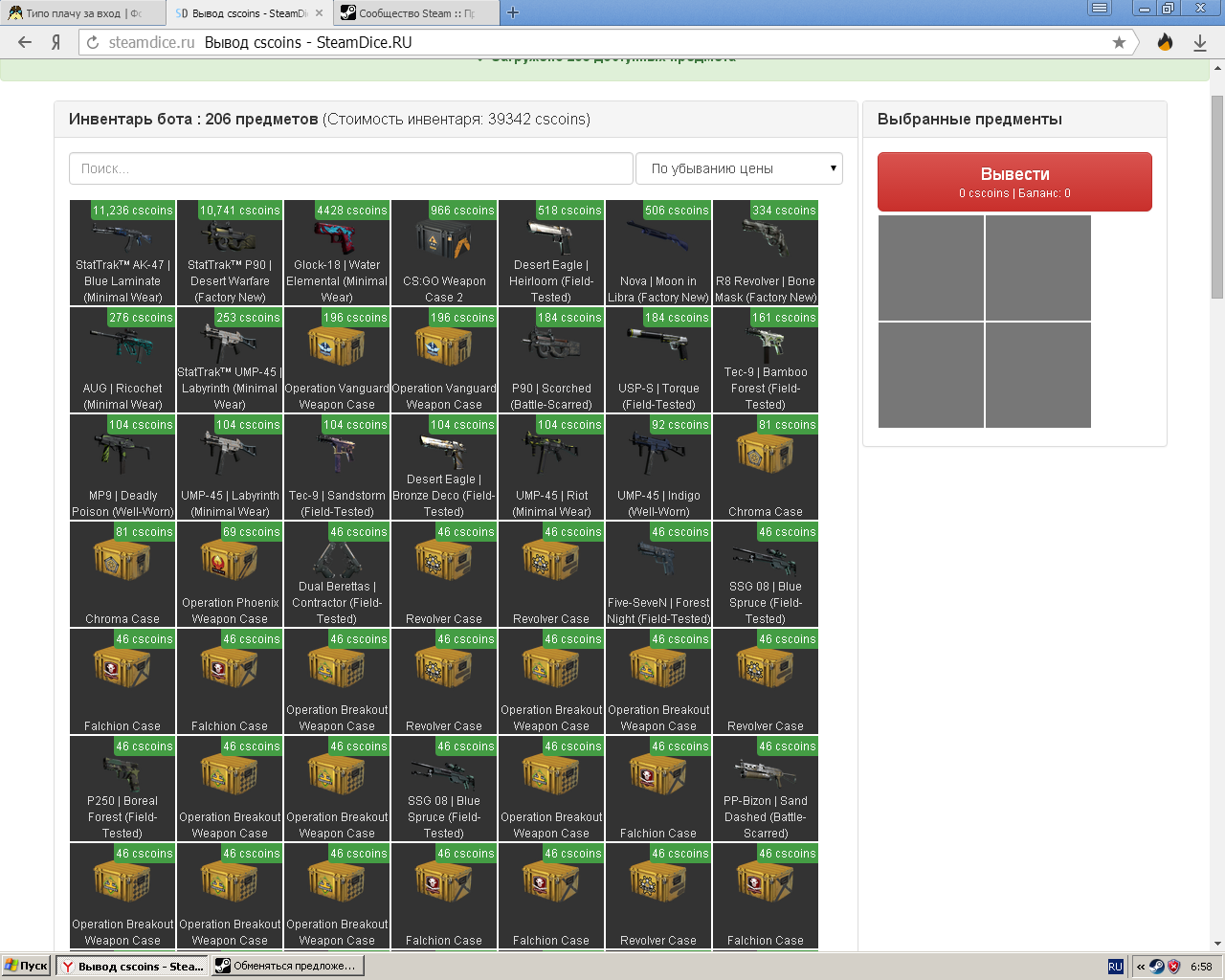
Task: Click the flame icon in the browser toolbar
Action: click(x=1165, y=42)
